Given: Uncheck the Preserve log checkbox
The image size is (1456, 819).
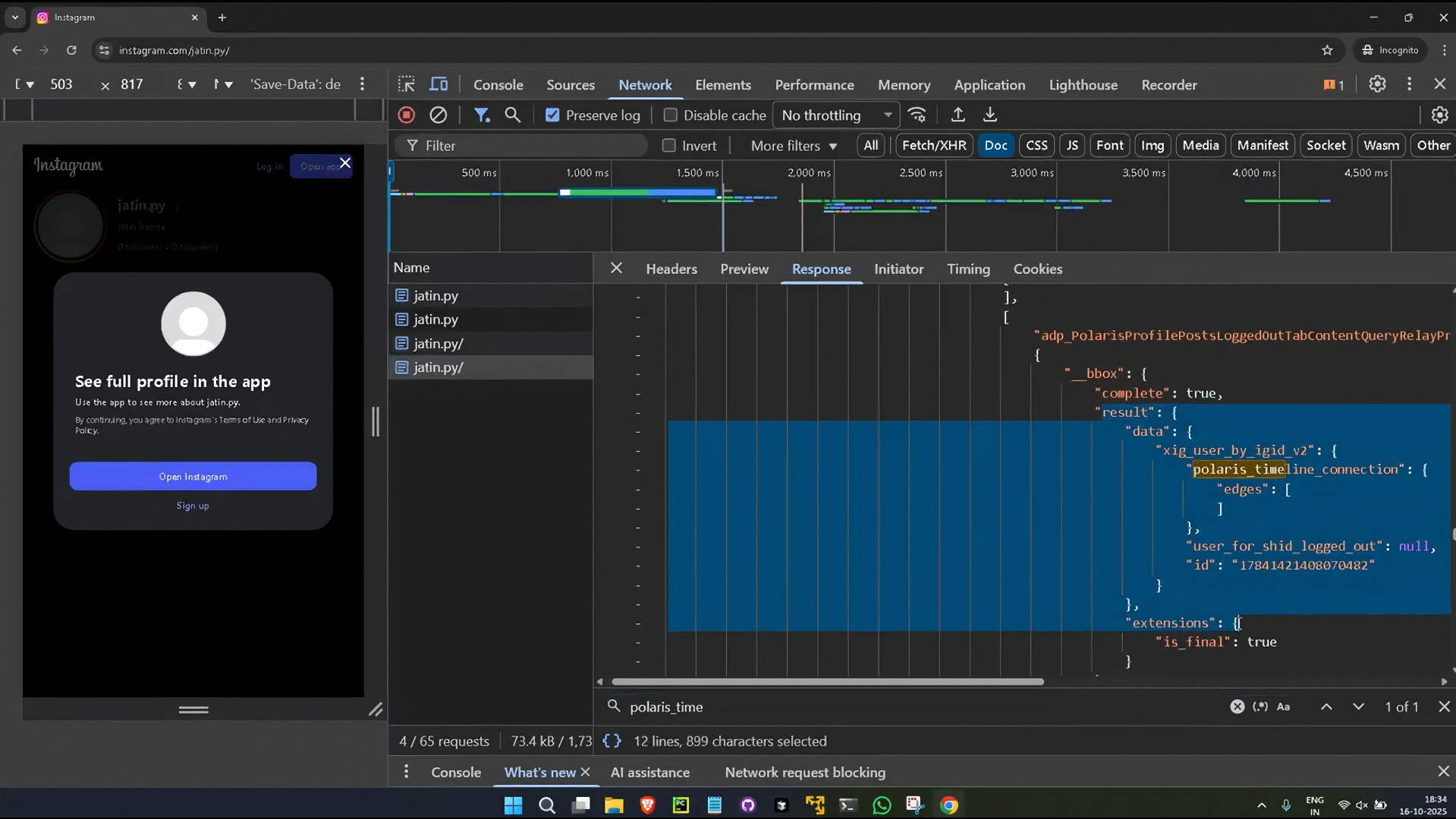Looking at the screenshot, I should pyautogui.click(x=552, y=115).
